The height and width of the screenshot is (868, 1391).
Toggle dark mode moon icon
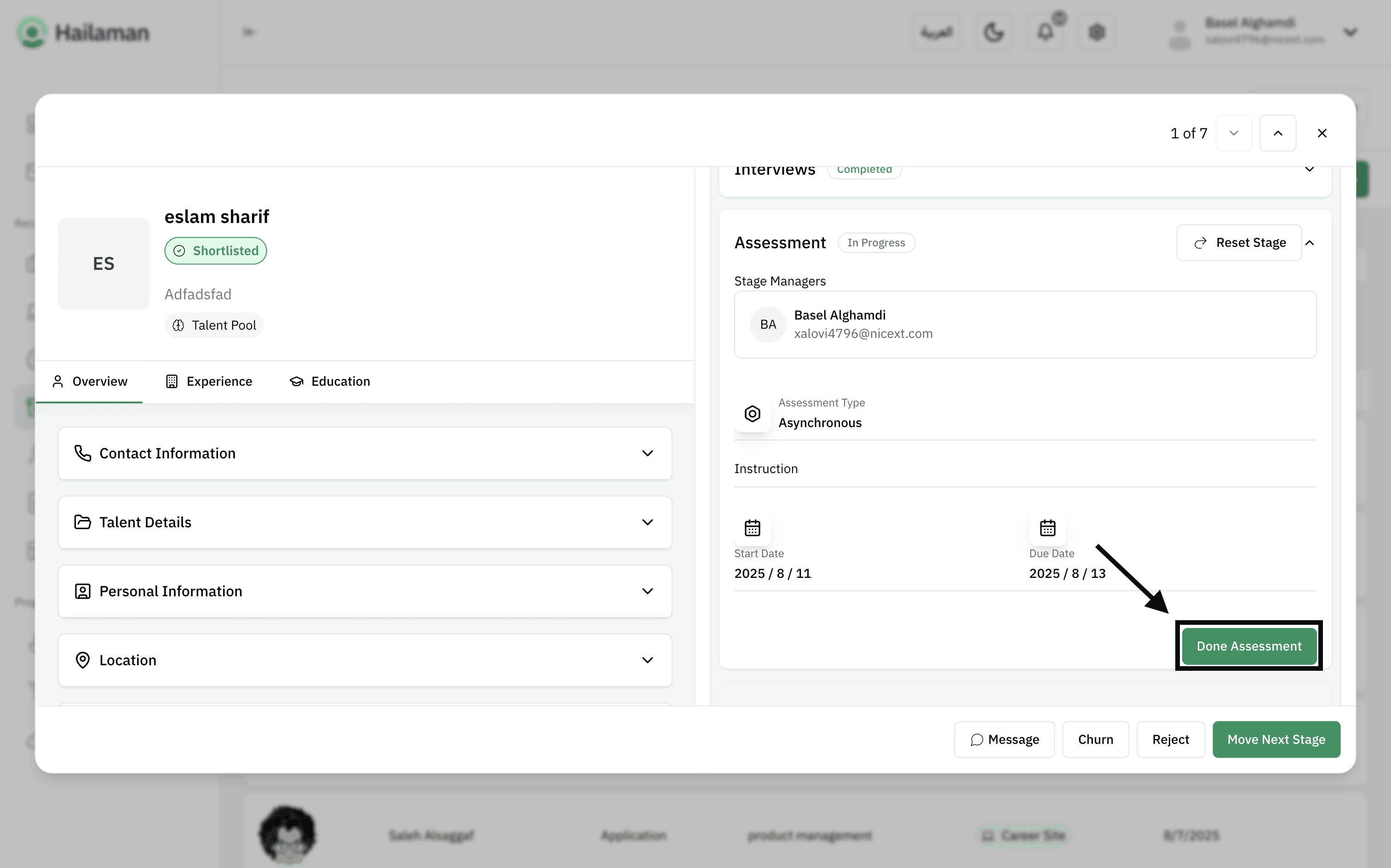(x=994, y=32)
